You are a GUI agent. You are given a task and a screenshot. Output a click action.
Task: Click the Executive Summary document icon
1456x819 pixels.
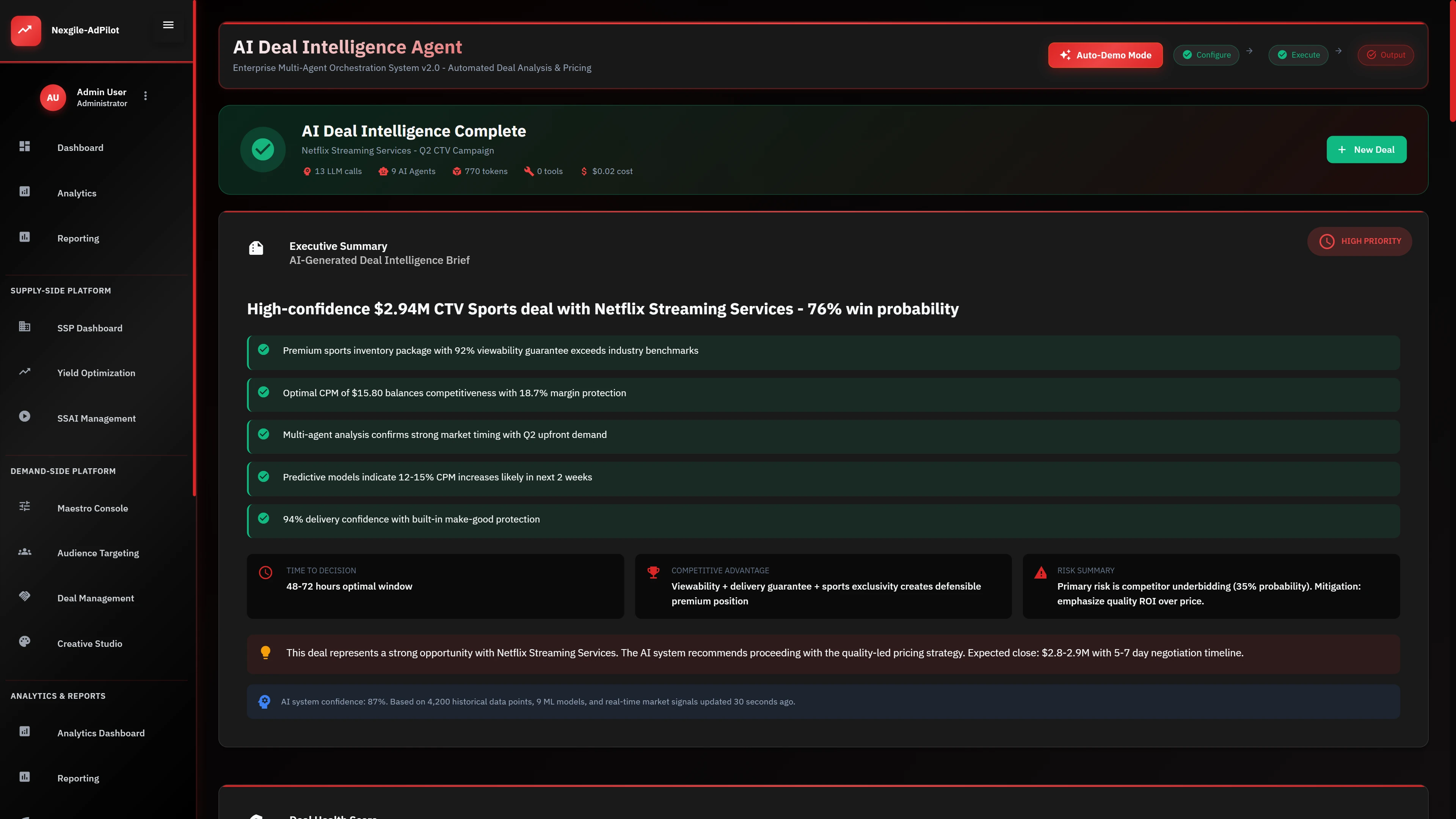(256, 248)
